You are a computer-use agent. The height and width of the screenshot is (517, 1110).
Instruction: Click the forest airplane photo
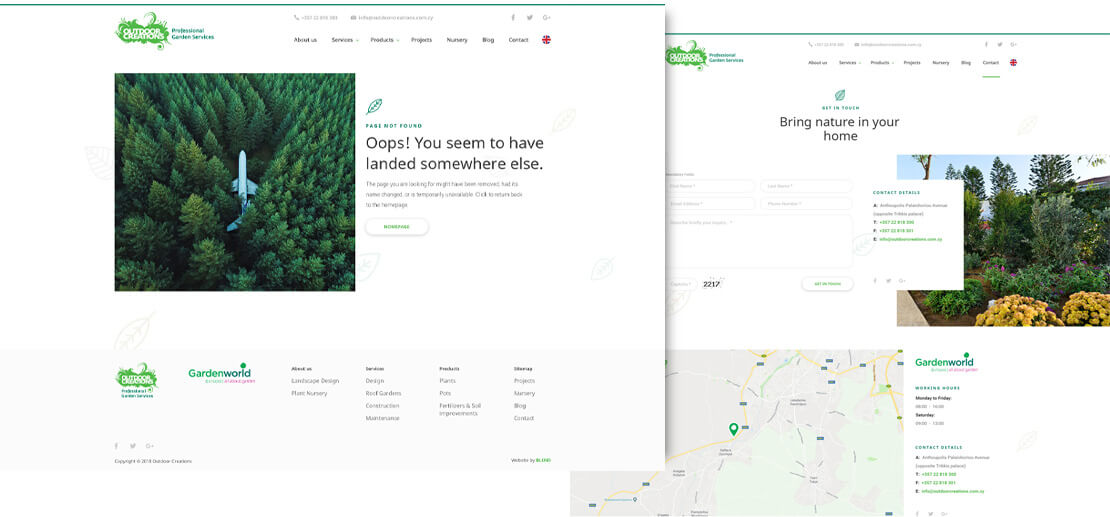pyautogui.click(x=235, y=182)
